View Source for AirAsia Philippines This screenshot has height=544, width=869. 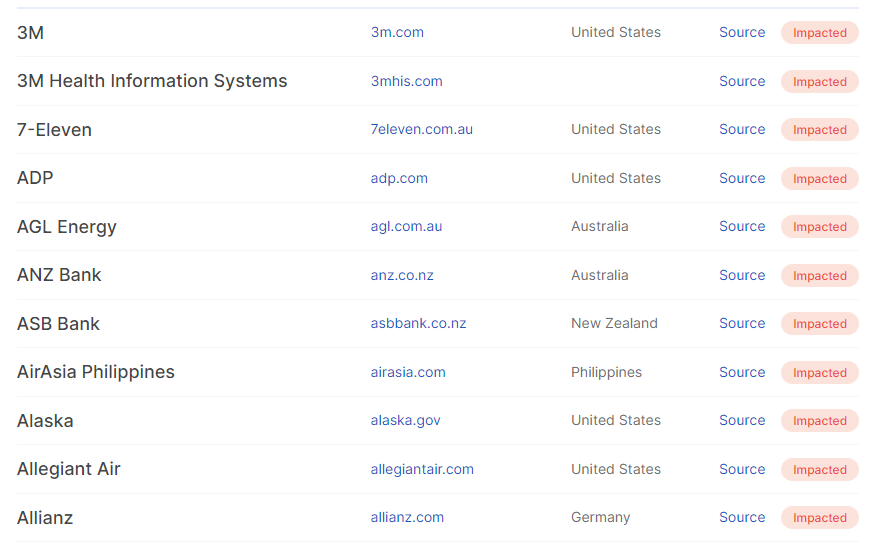(742, 372)
